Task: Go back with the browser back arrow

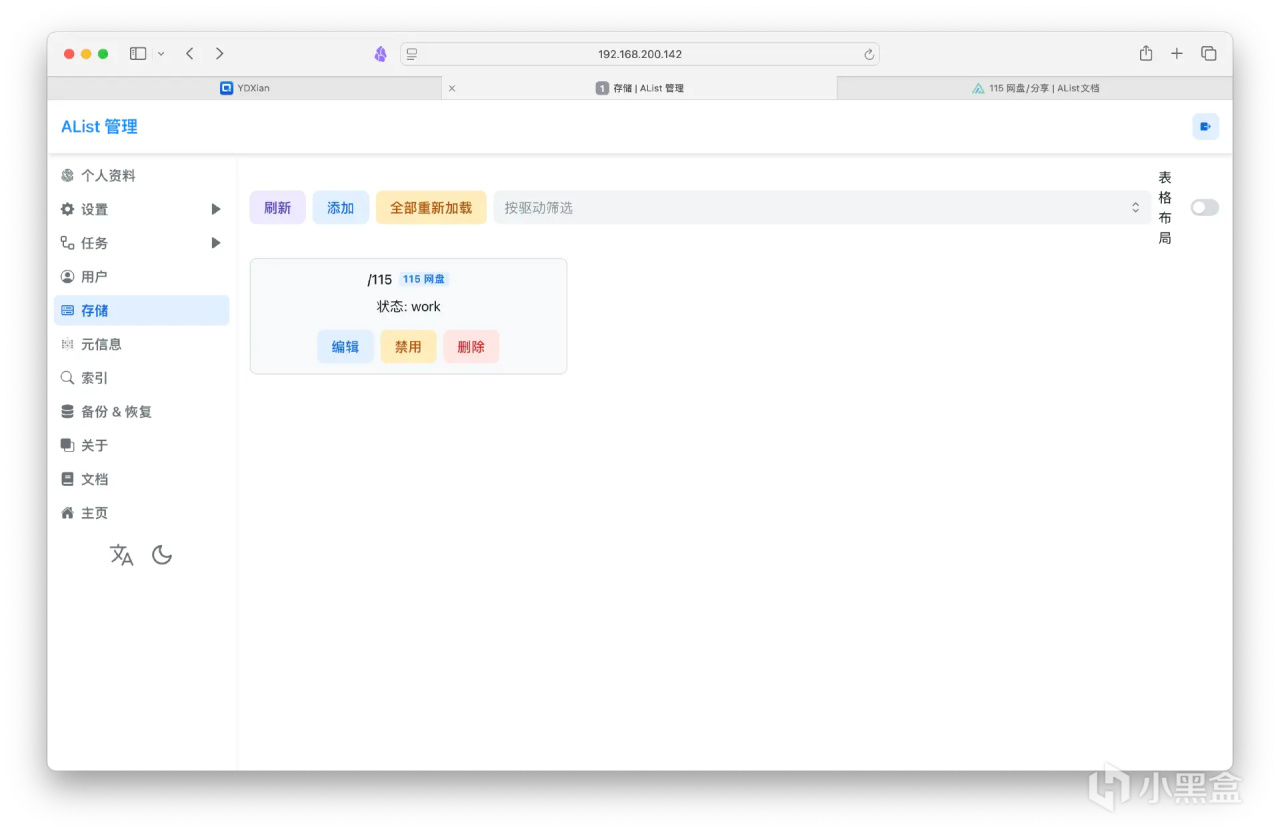Action: (x=190, y=54)
